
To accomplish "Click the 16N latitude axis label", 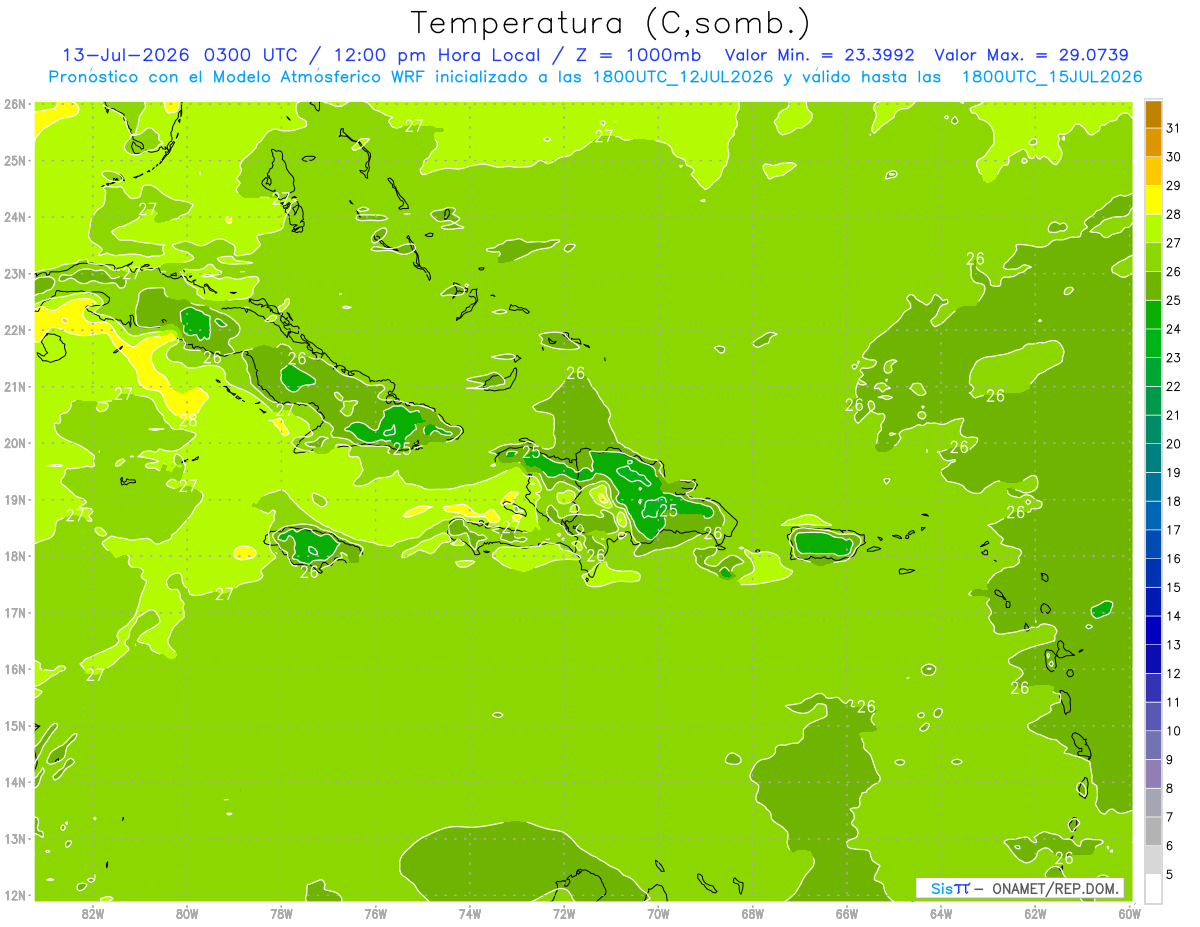I will click(14, 669).
